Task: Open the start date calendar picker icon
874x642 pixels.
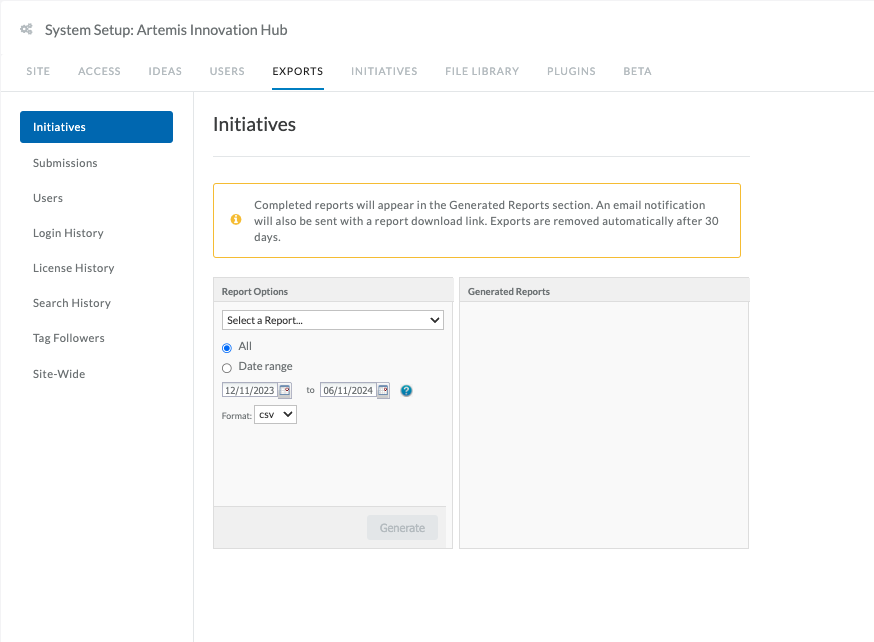Action: tap(285, 390)
